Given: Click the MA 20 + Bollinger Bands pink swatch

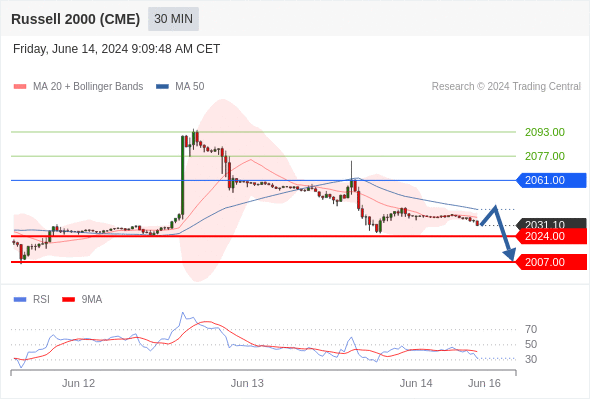Looking at the screenshot, I should coord(20,87).
